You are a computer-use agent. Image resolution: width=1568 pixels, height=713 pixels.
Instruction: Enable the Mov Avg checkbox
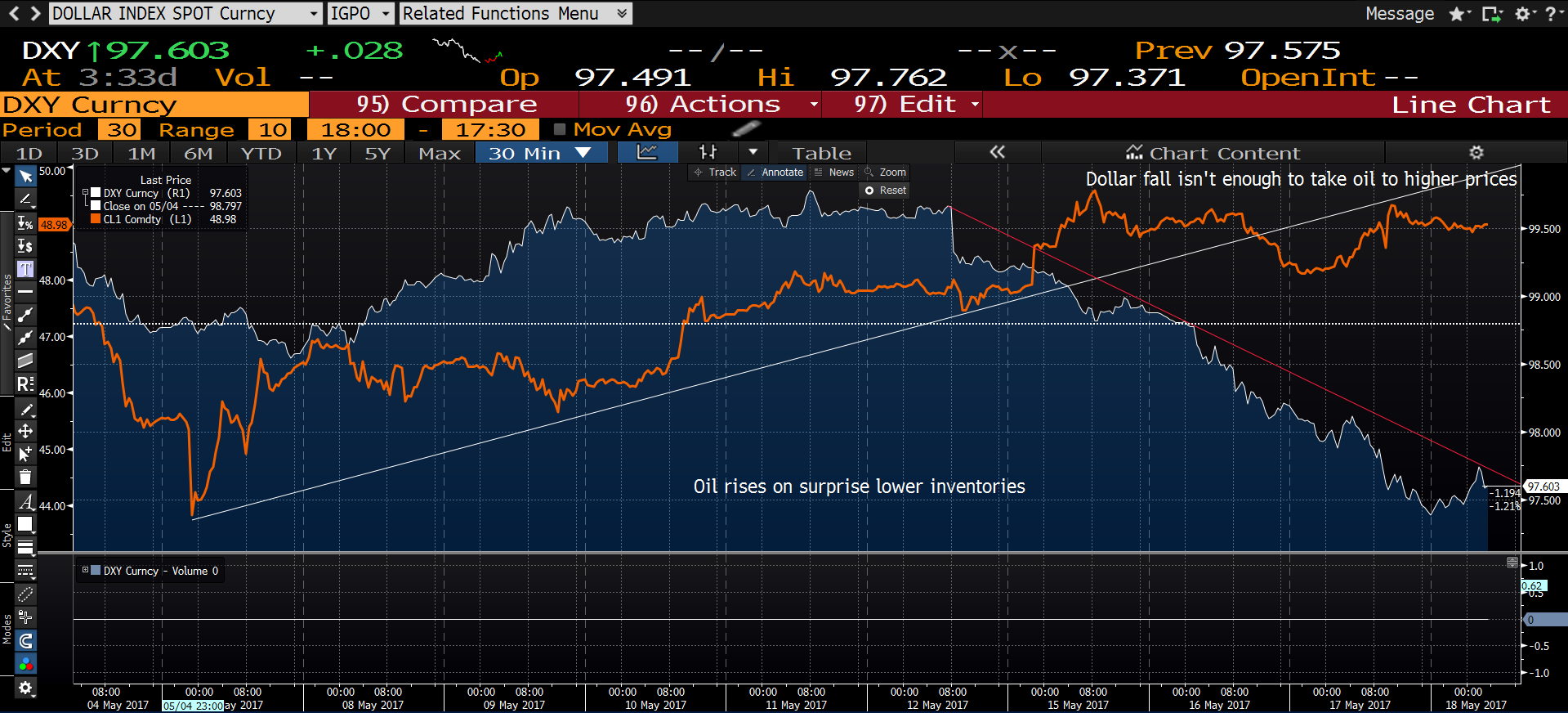click(560, 129)
